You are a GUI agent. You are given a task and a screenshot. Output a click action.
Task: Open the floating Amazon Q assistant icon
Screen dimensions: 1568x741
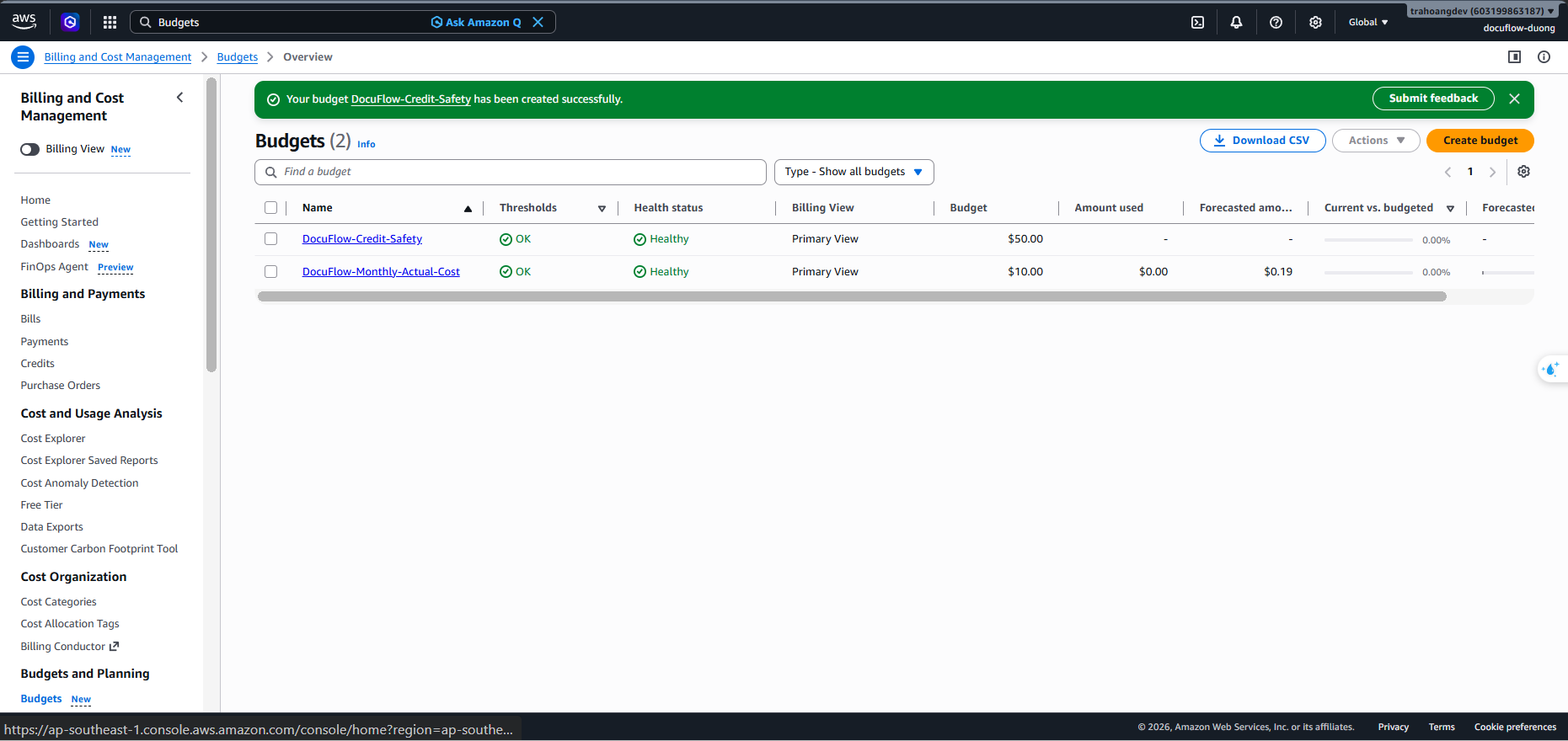1551,369
